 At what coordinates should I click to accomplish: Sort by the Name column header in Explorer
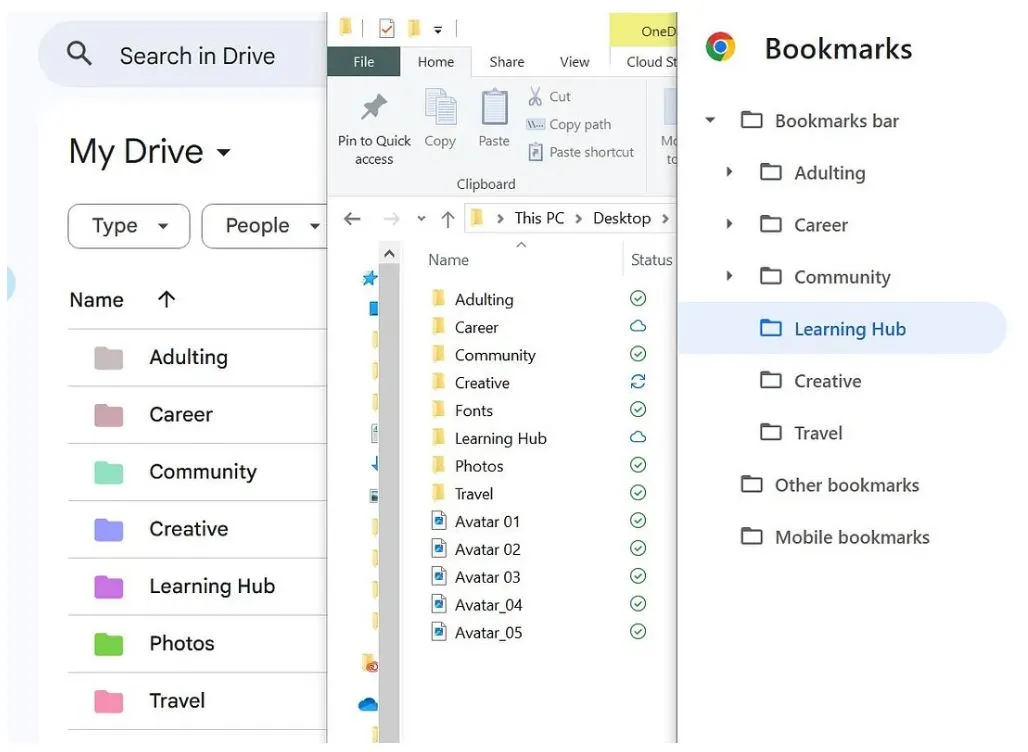coord(448,260)
